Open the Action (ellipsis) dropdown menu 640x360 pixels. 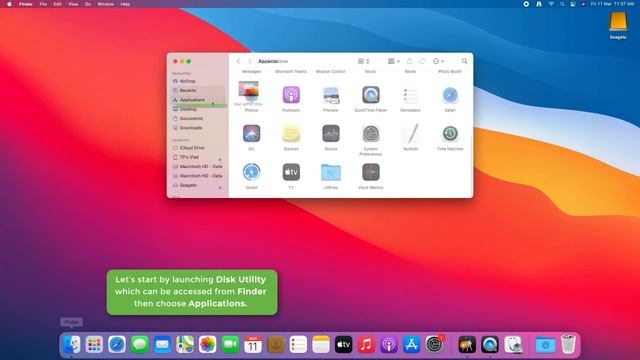click(438, 61)
